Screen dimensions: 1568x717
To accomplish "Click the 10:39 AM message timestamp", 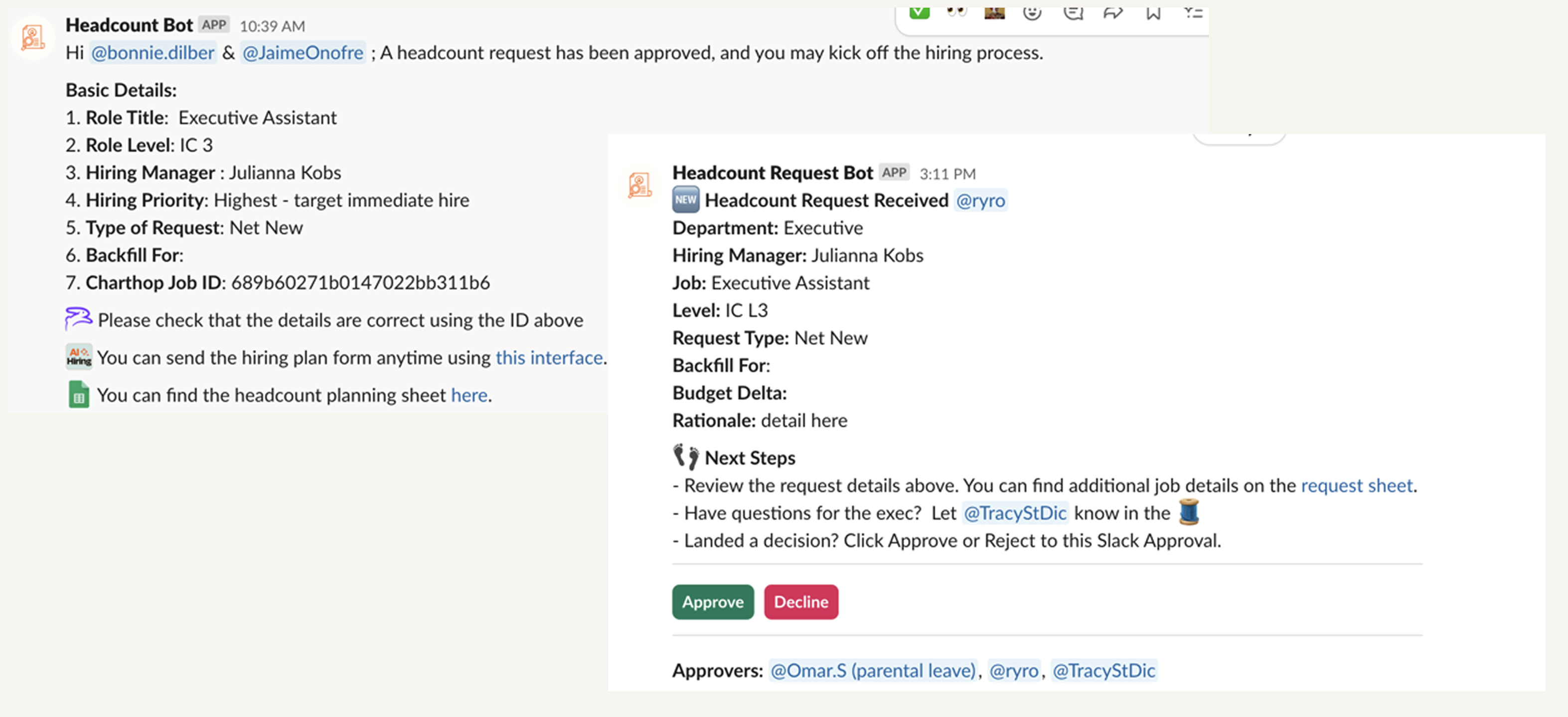I will pos(272,26).
